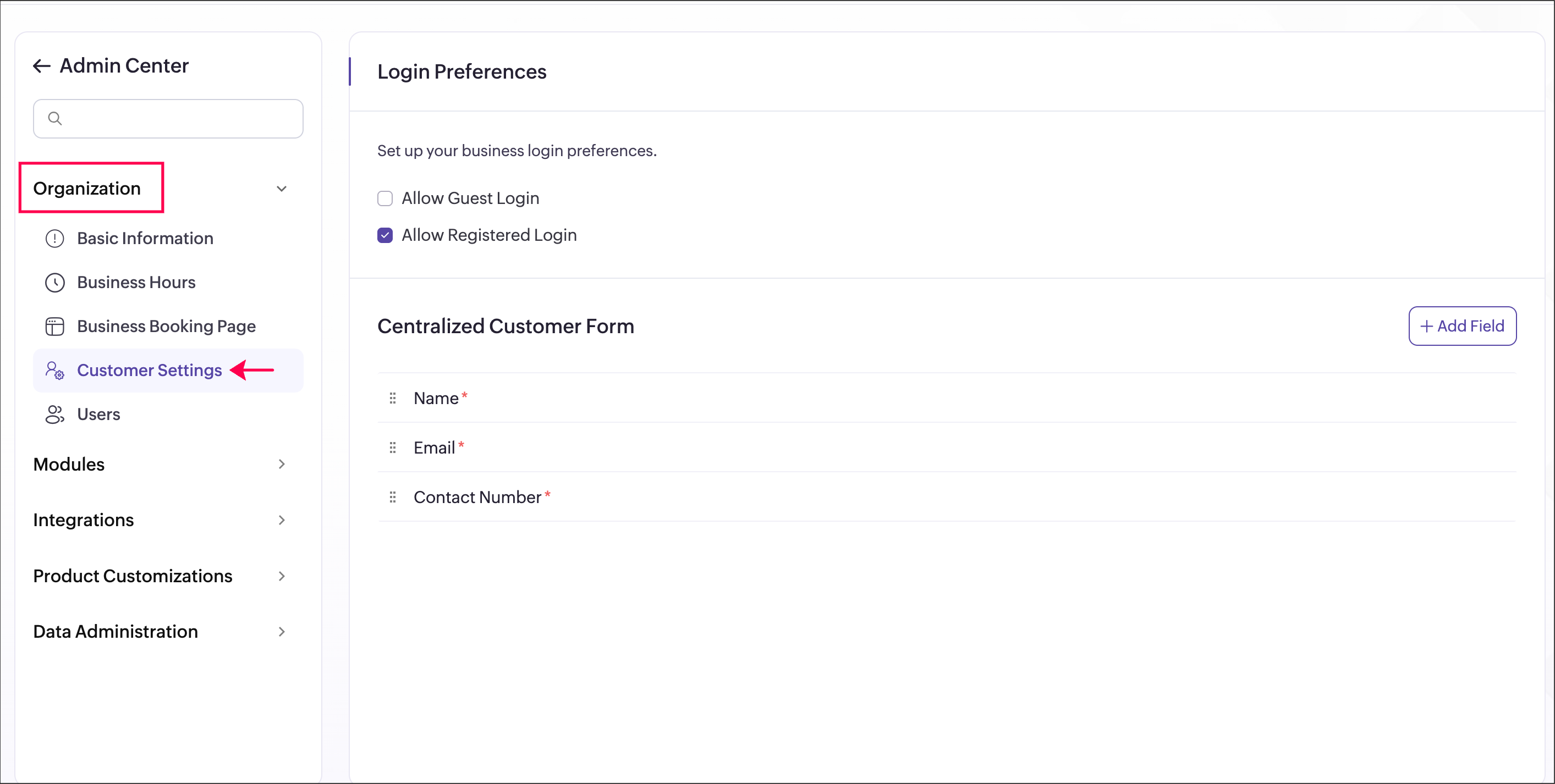Screen dimensions: 1555x784
Task: Click the Business Booking Page calendar icon
Action: [55, 327]
